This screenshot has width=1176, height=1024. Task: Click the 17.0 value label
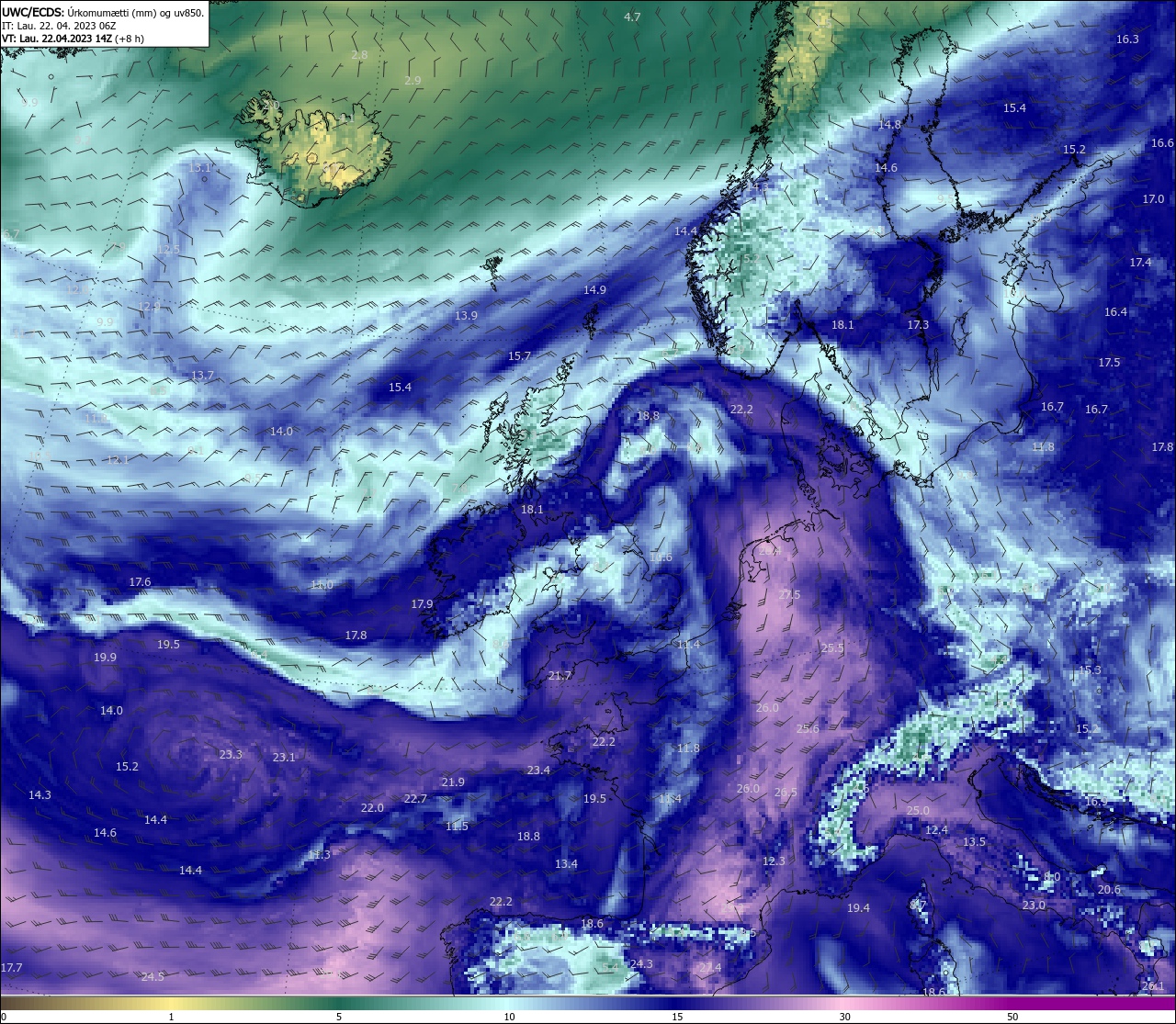pyautogui.click(x=1153, y=199)
